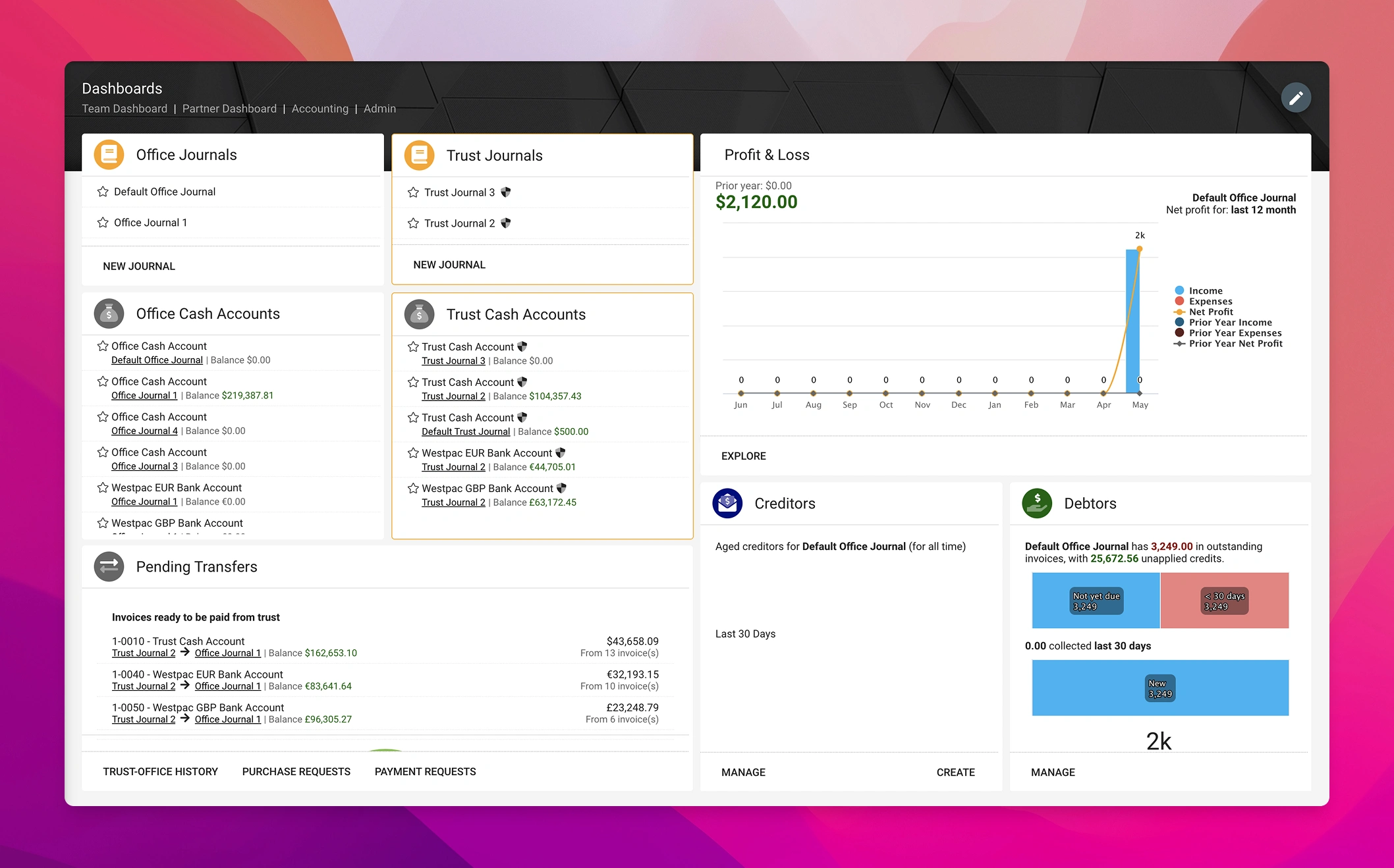
Task: Click the Debtors hand-with-dollar icon
Action: click(1037, 503)
